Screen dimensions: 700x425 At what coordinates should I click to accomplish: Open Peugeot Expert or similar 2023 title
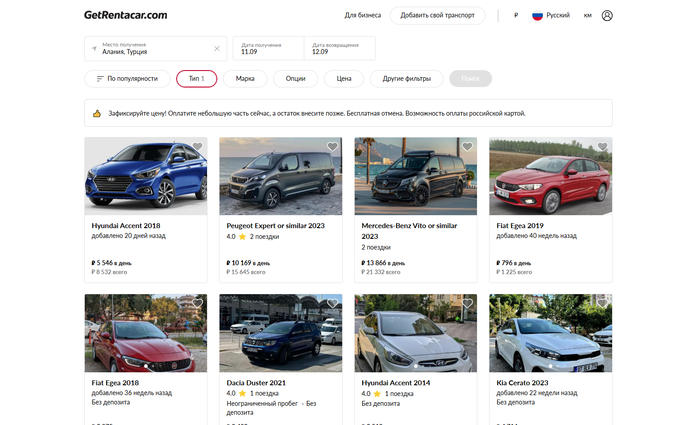[275, 226]
